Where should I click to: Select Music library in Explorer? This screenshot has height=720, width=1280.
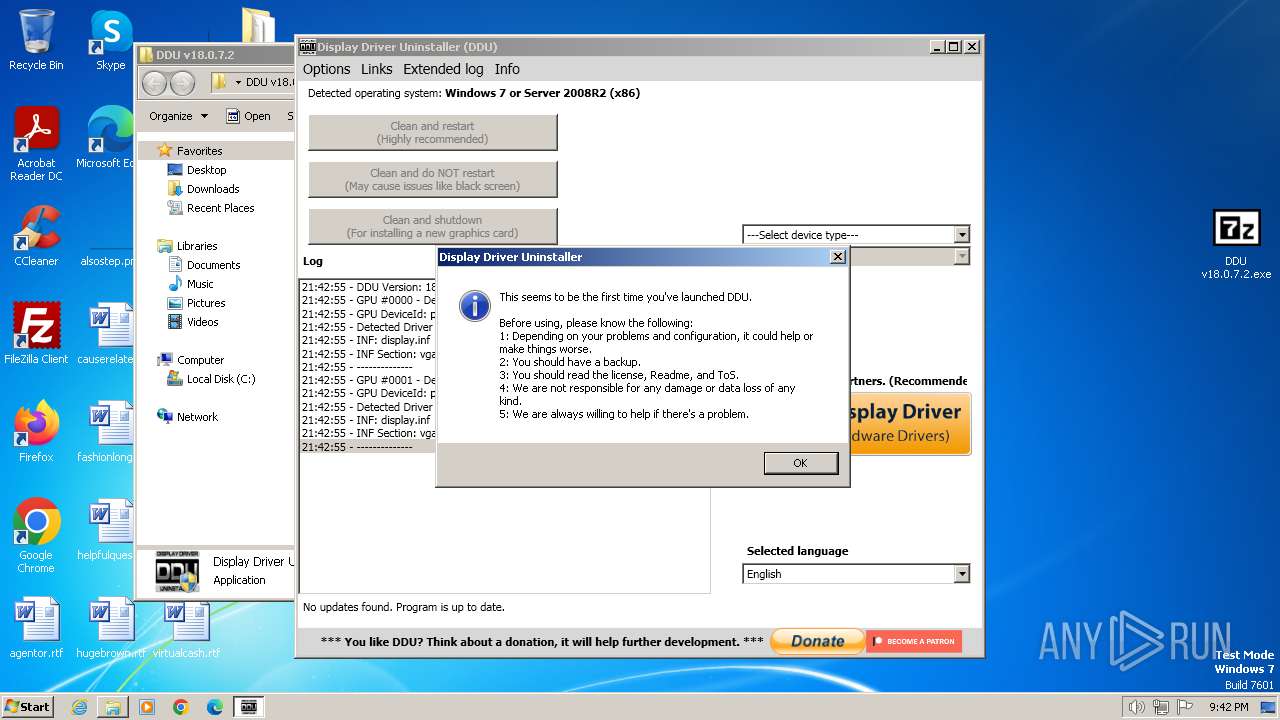tap(200, 284)
